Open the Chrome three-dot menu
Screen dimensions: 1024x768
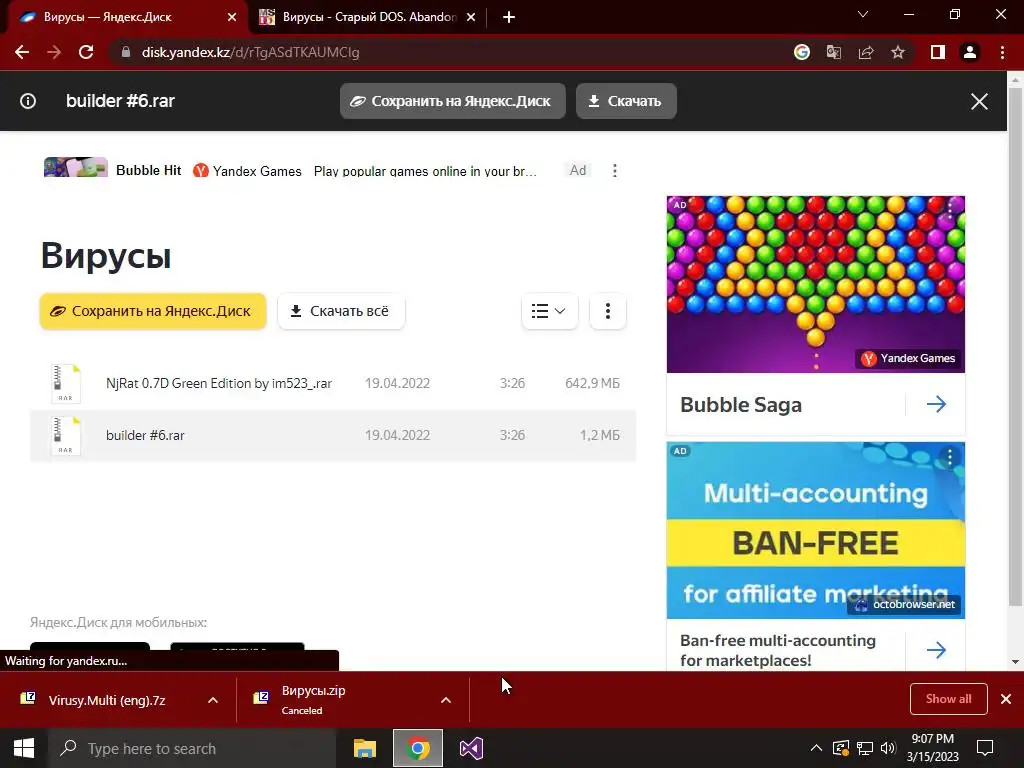click(1002, 52)
